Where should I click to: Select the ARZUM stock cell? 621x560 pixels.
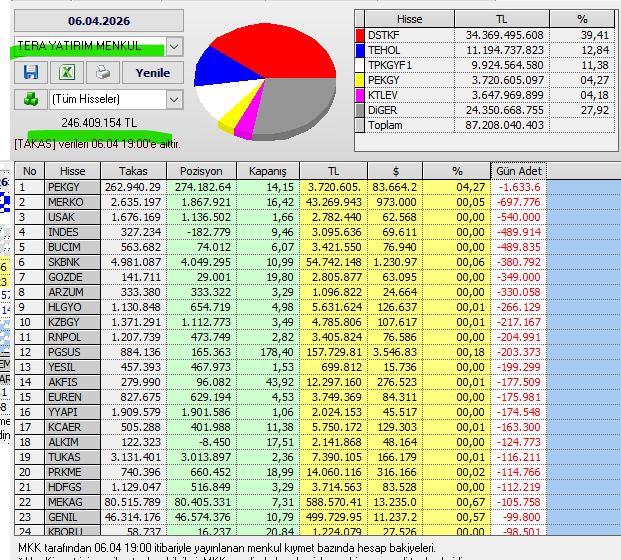[x=72, y=293]
